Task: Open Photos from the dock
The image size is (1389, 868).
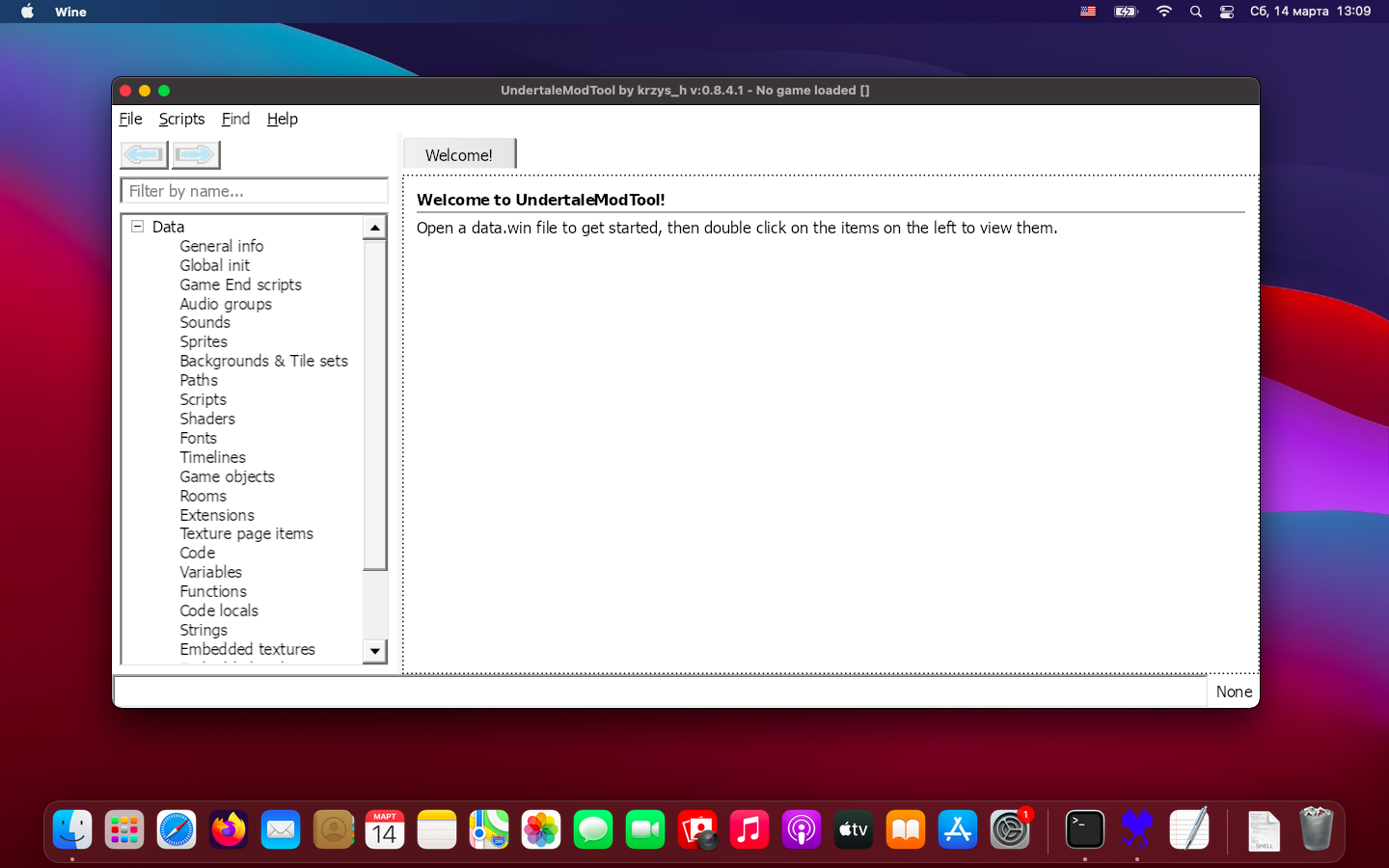Action: click(541, 829)
